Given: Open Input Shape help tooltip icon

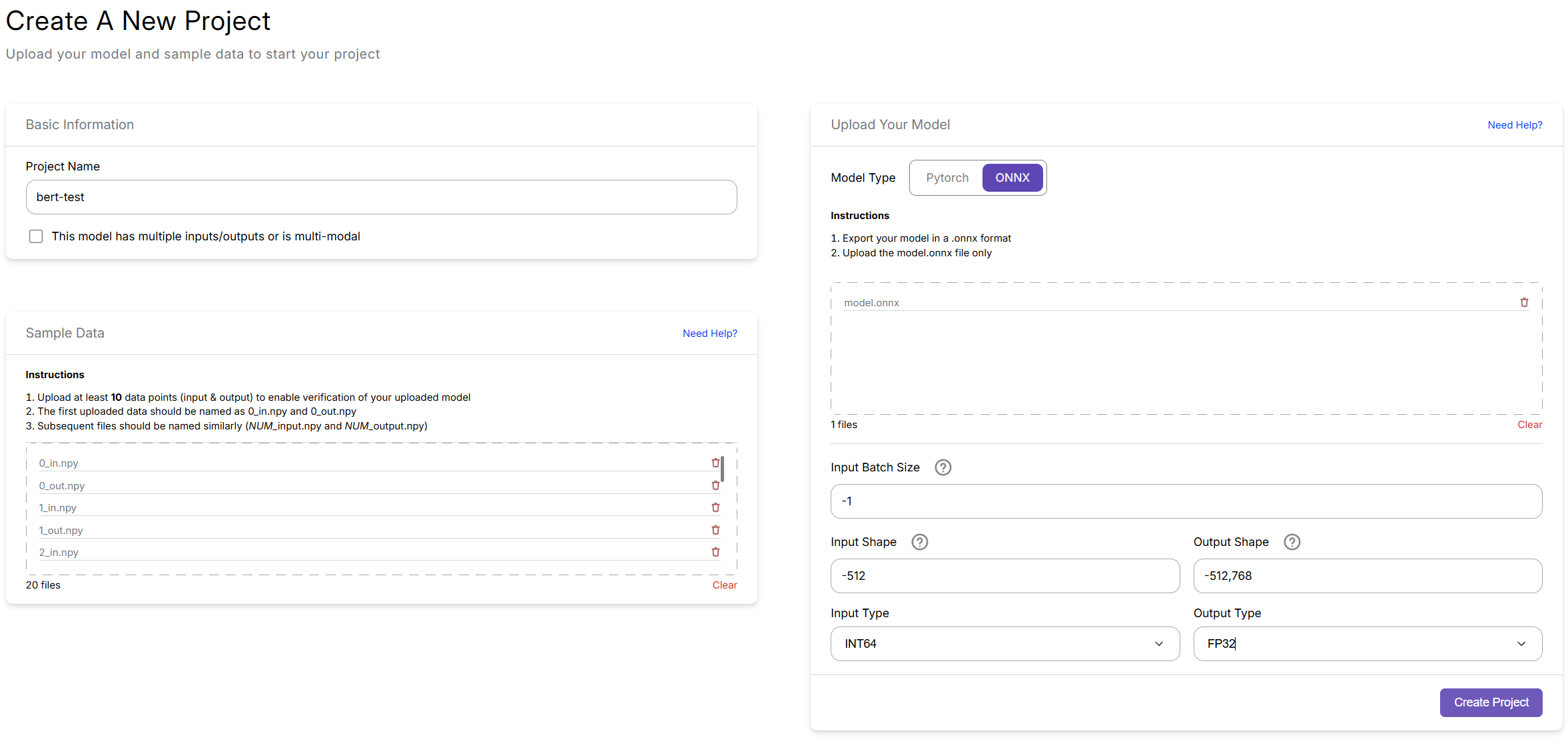Looking at the screenshot, I should coord(919,542).
